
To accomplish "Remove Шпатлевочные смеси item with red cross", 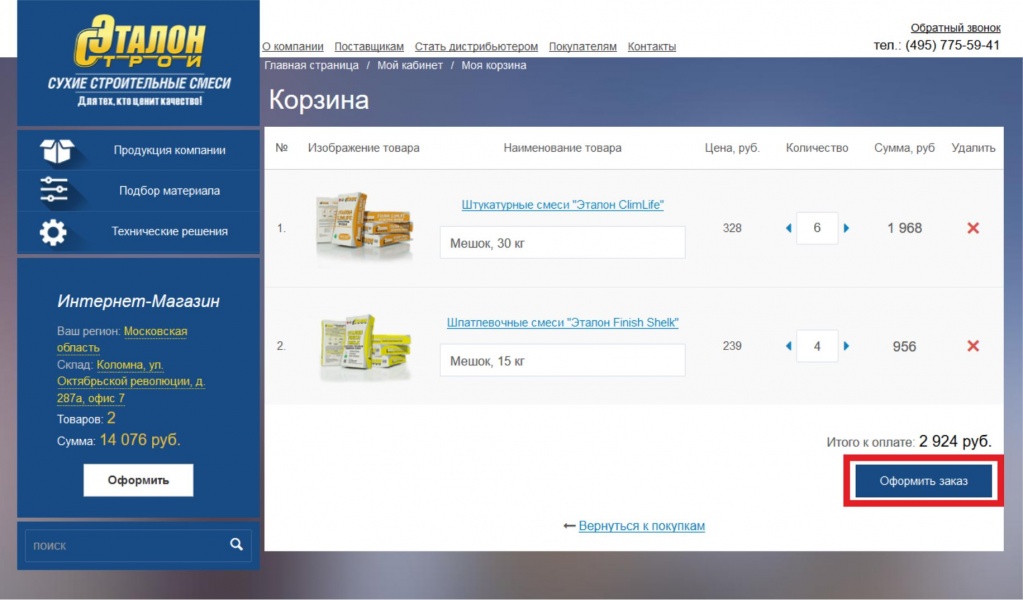I will point(973,346).
